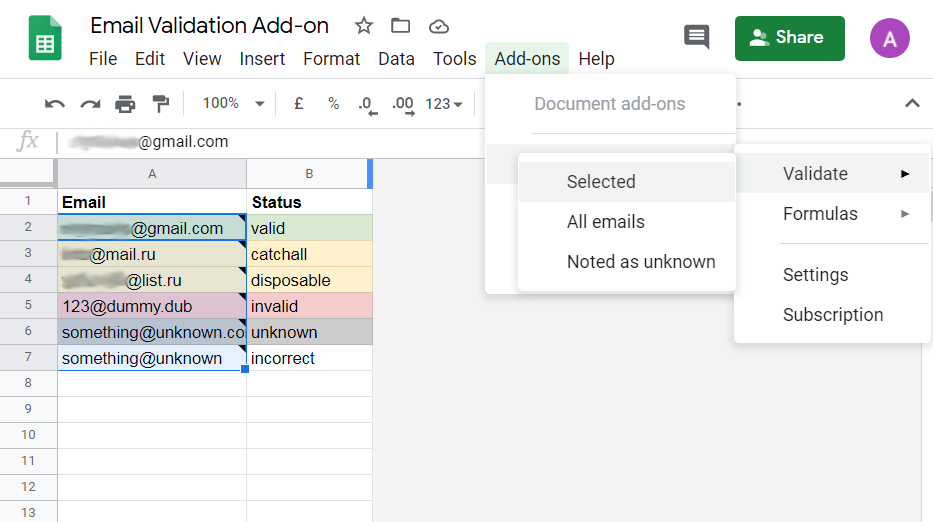Viewport: 933px width, 522px height.
Task: Star this spreadsheet document
Action: (364, 26)
